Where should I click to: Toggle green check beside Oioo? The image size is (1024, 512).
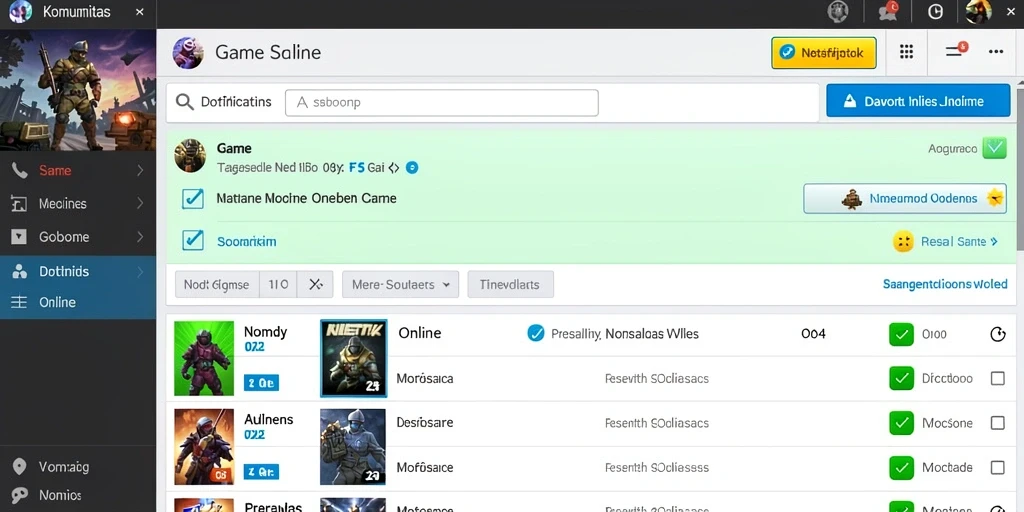[901, 334]
